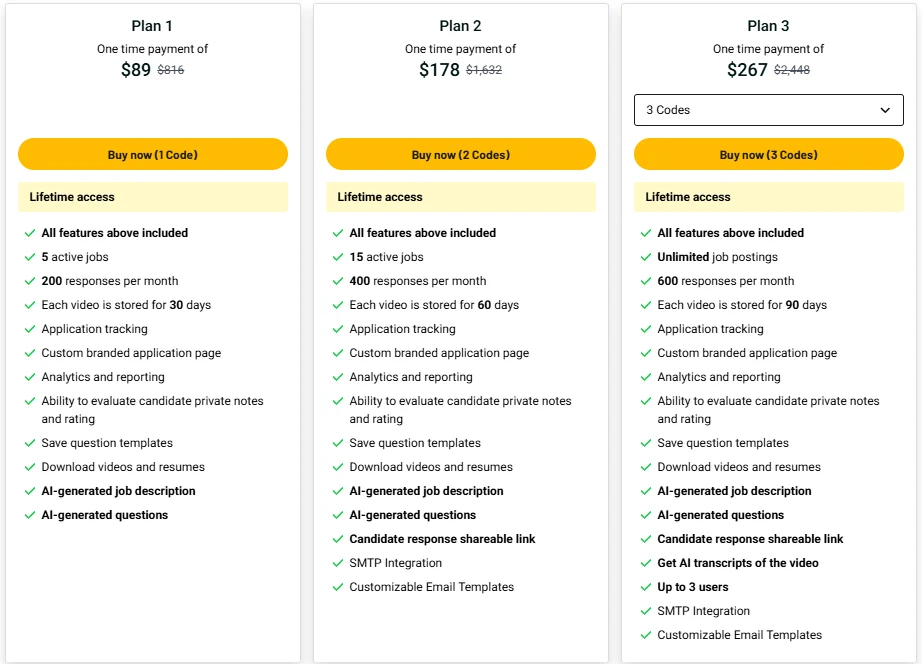Select the Plan 3 heading
This screenshot has width=922, height=664.
pos(768,26)
